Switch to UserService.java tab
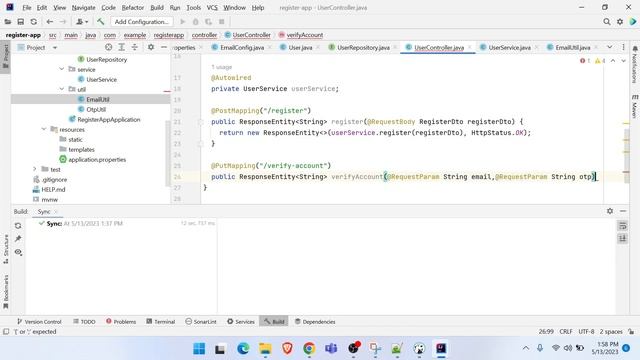This screenshot has width=640, height=360. pos(509,48)
